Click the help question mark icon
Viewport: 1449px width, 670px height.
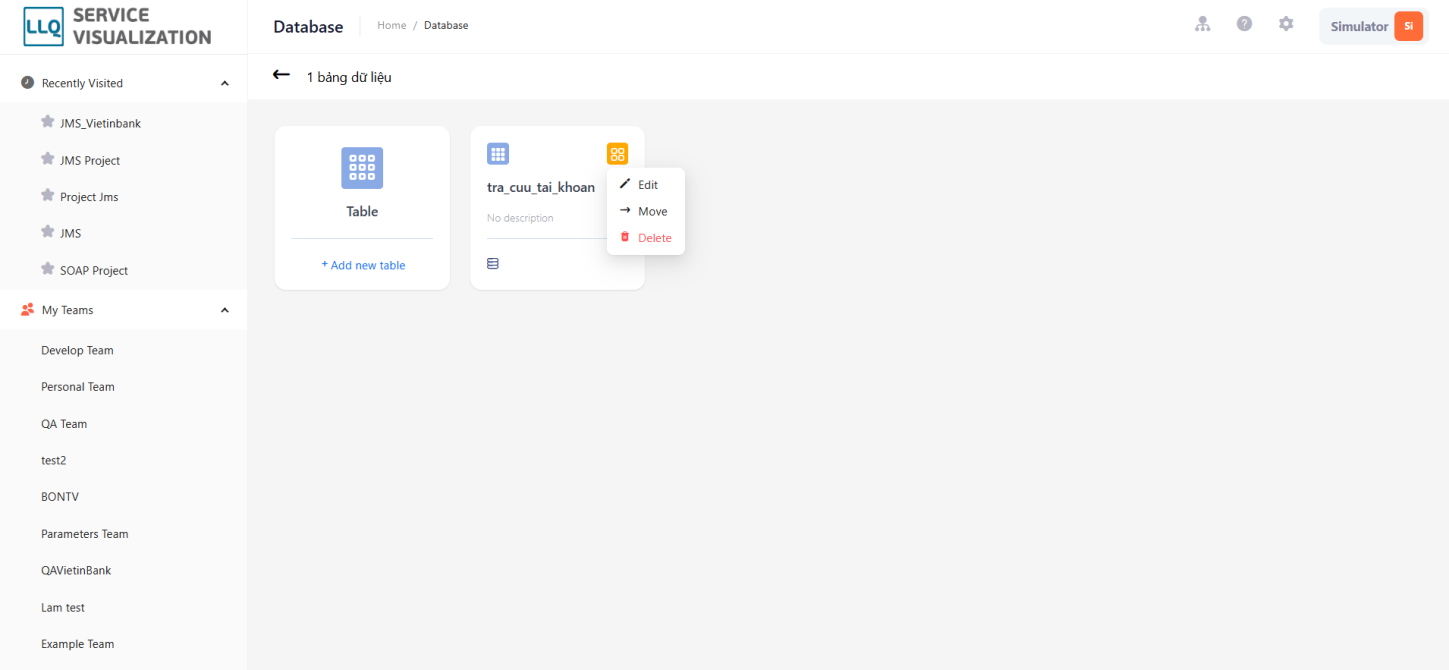pos(1244,23)
